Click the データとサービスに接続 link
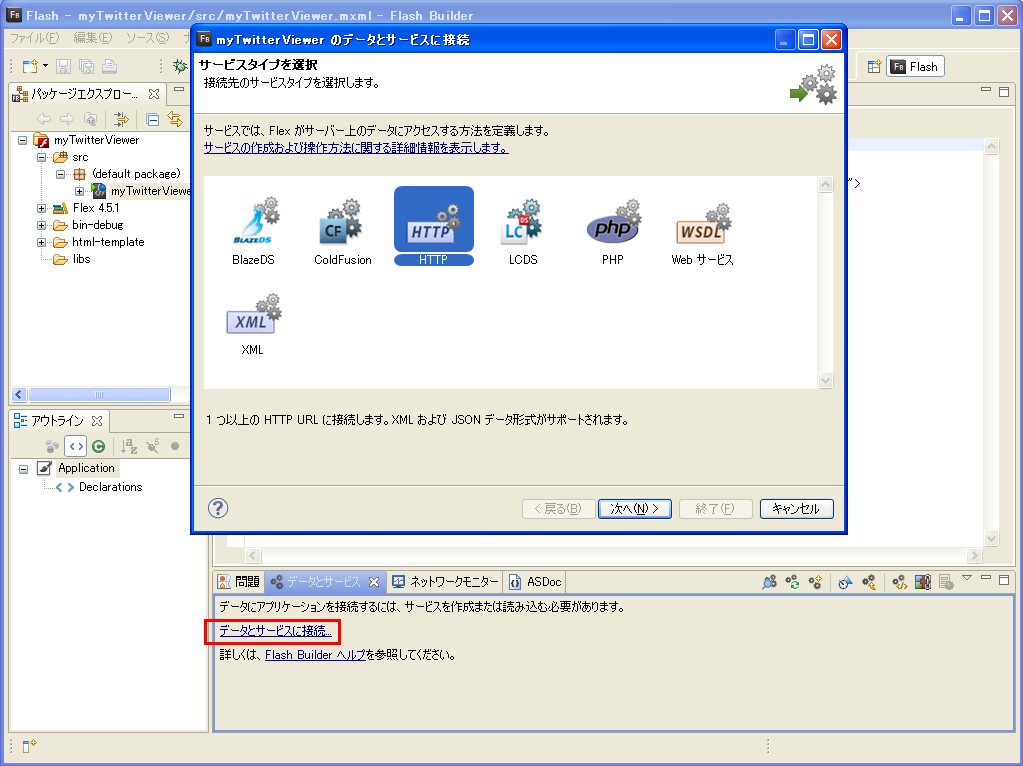This screenshot has height=766, width=1023. click(x=275, y=631)
